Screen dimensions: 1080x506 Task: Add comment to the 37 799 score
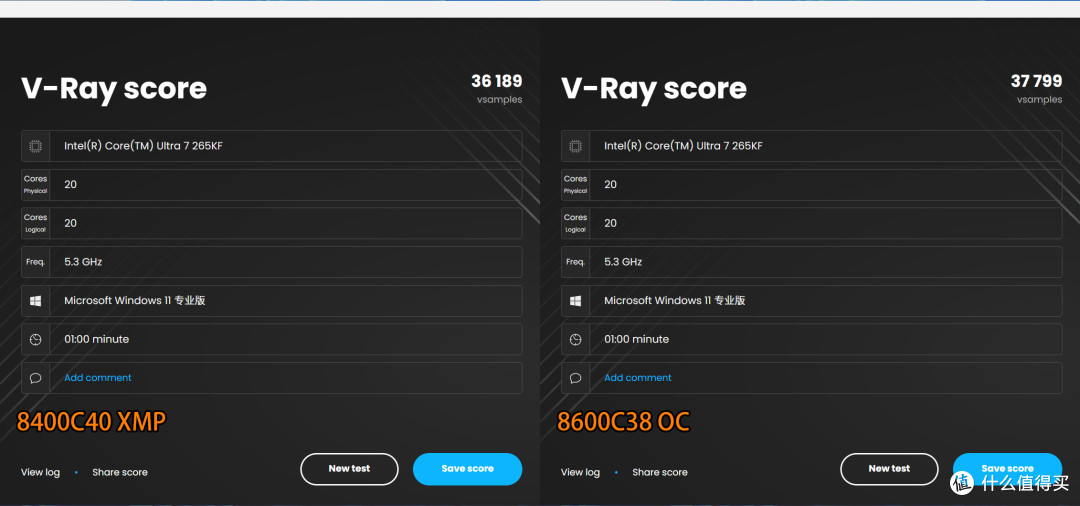(638, 377)
